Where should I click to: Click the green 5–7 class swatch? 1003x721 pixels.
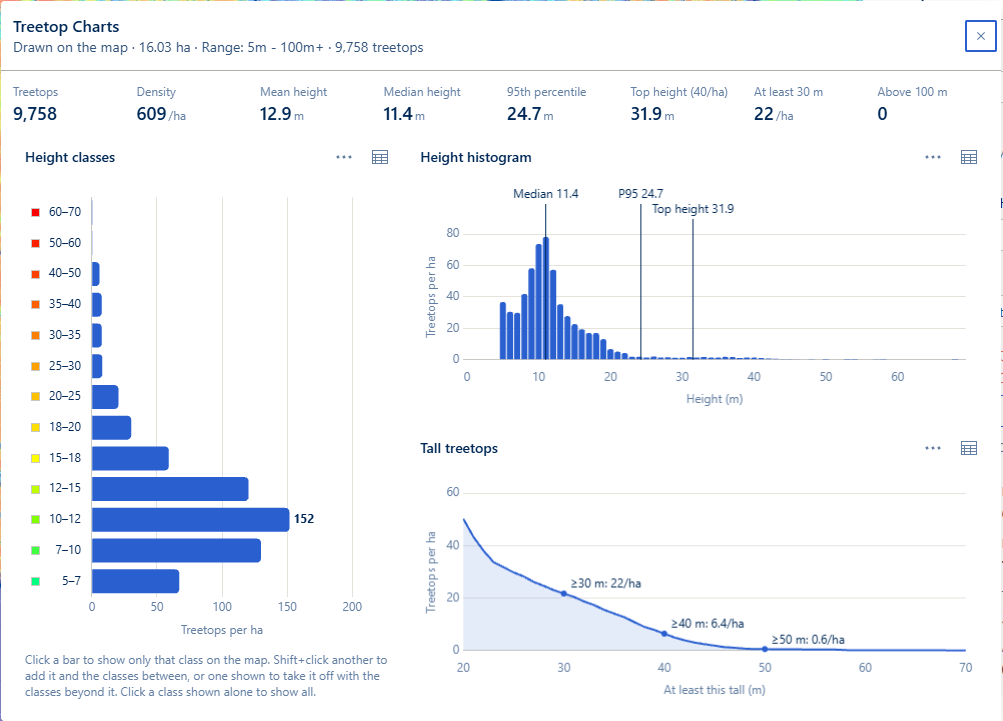coord(36,581)
